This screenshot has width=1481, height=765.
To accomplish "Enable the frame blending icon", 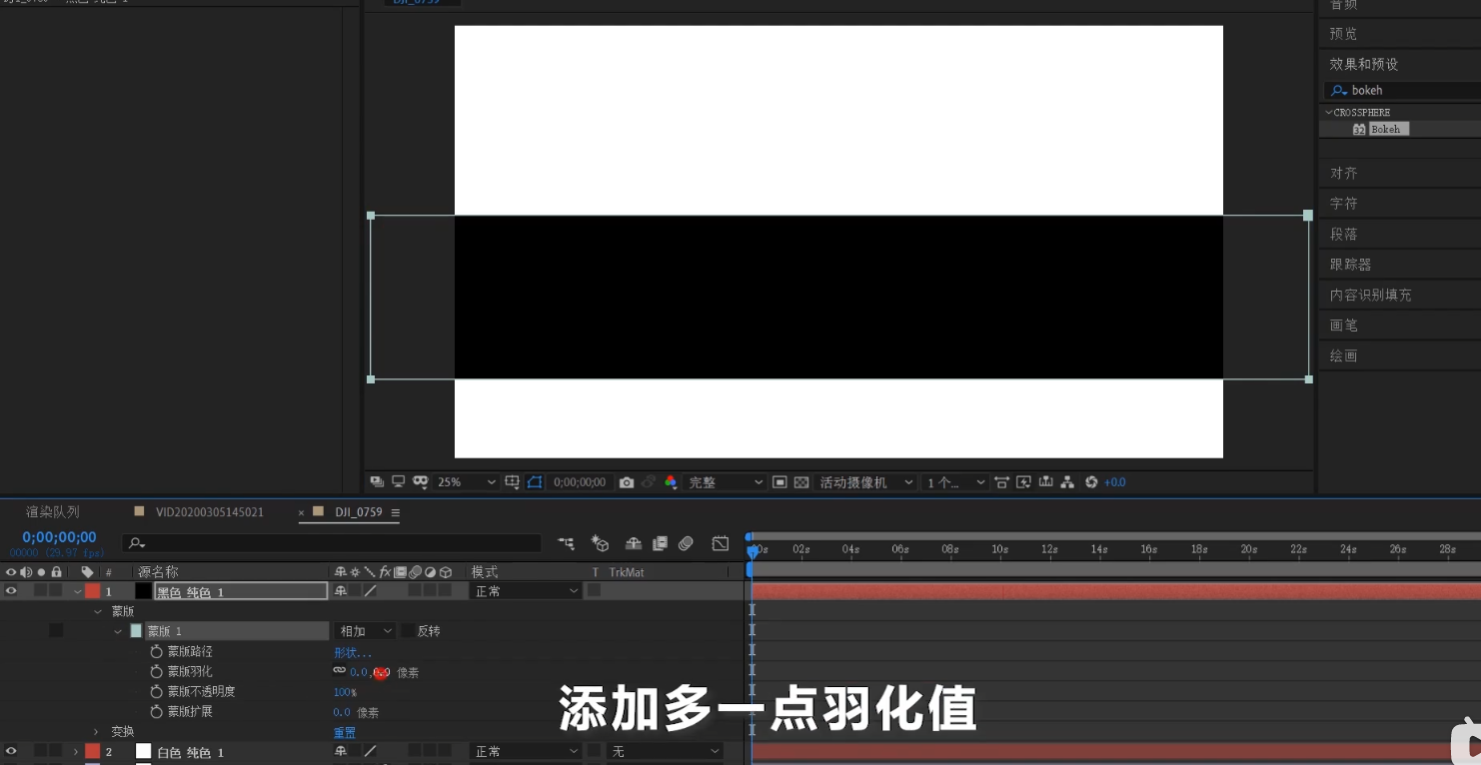I will click(659, 543).
